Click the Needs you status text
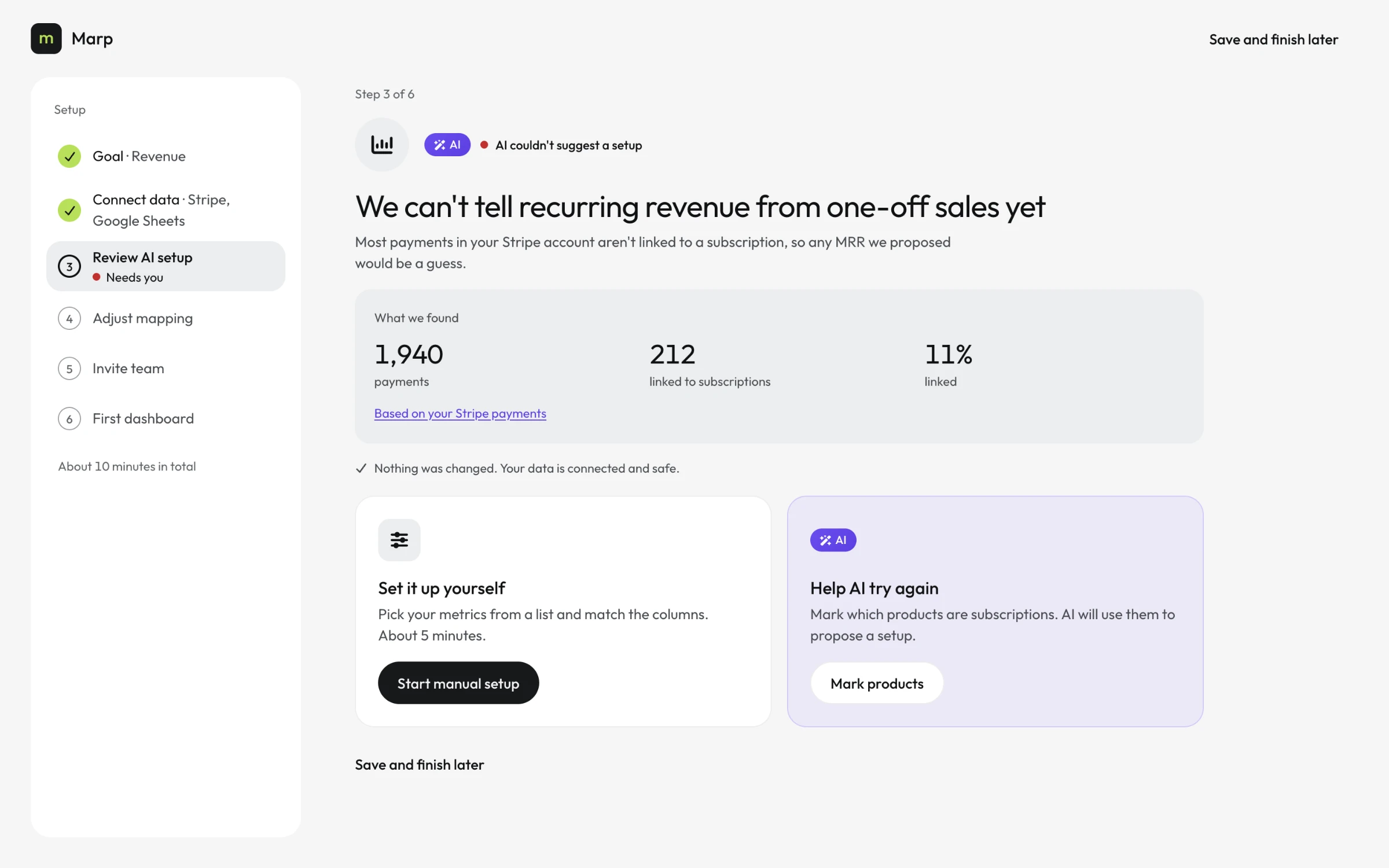 pos(135,278)
